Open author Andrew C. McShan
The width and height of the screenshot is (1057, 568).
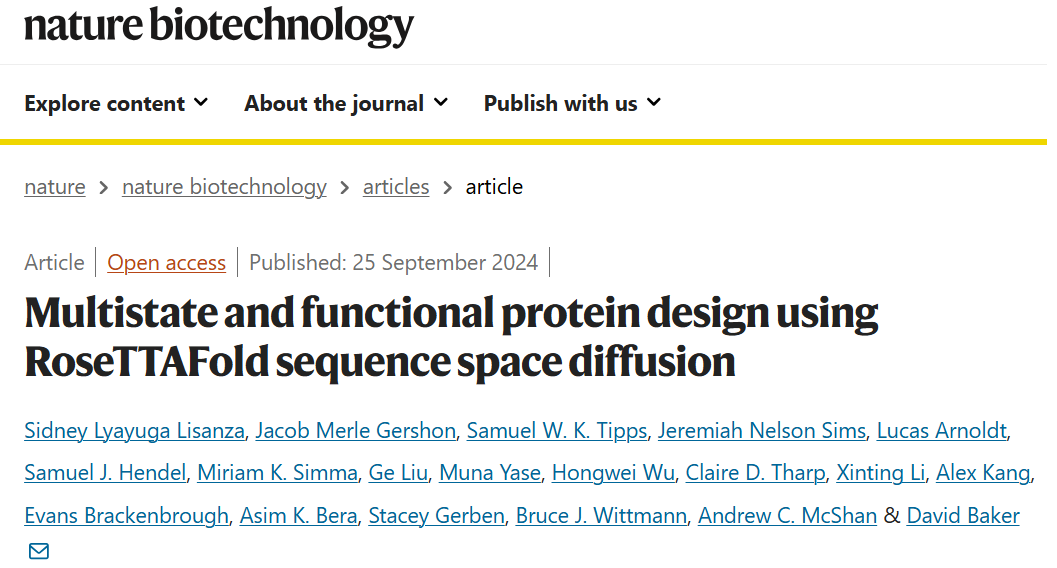click(x=787, y=516)
